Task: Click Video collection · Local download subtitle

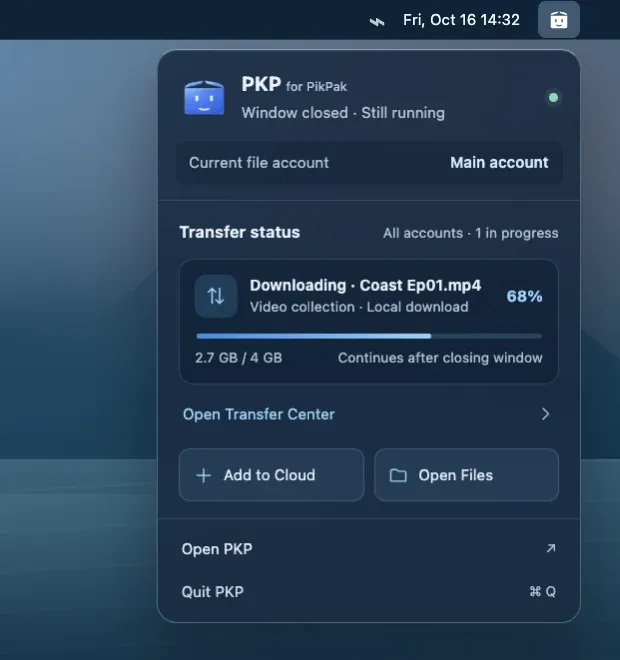Action: [x=359, y=307]
